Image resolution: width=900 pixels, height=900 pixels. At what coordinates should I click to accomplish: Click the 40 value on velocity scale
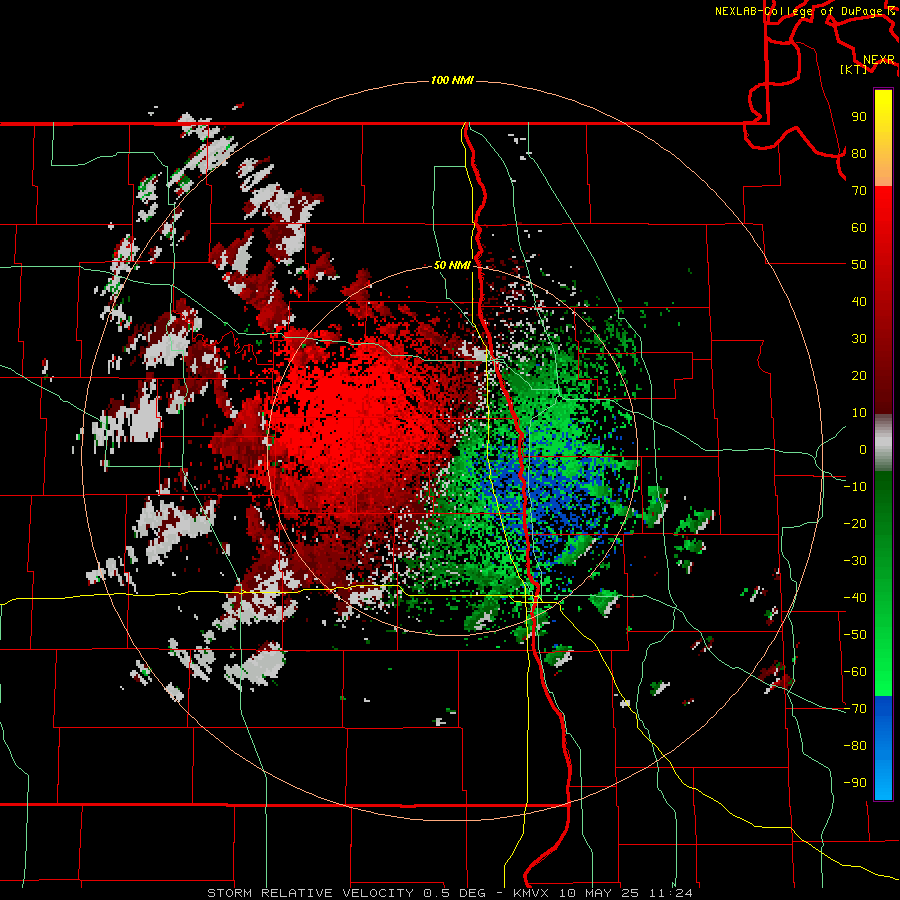coord(859,302)
